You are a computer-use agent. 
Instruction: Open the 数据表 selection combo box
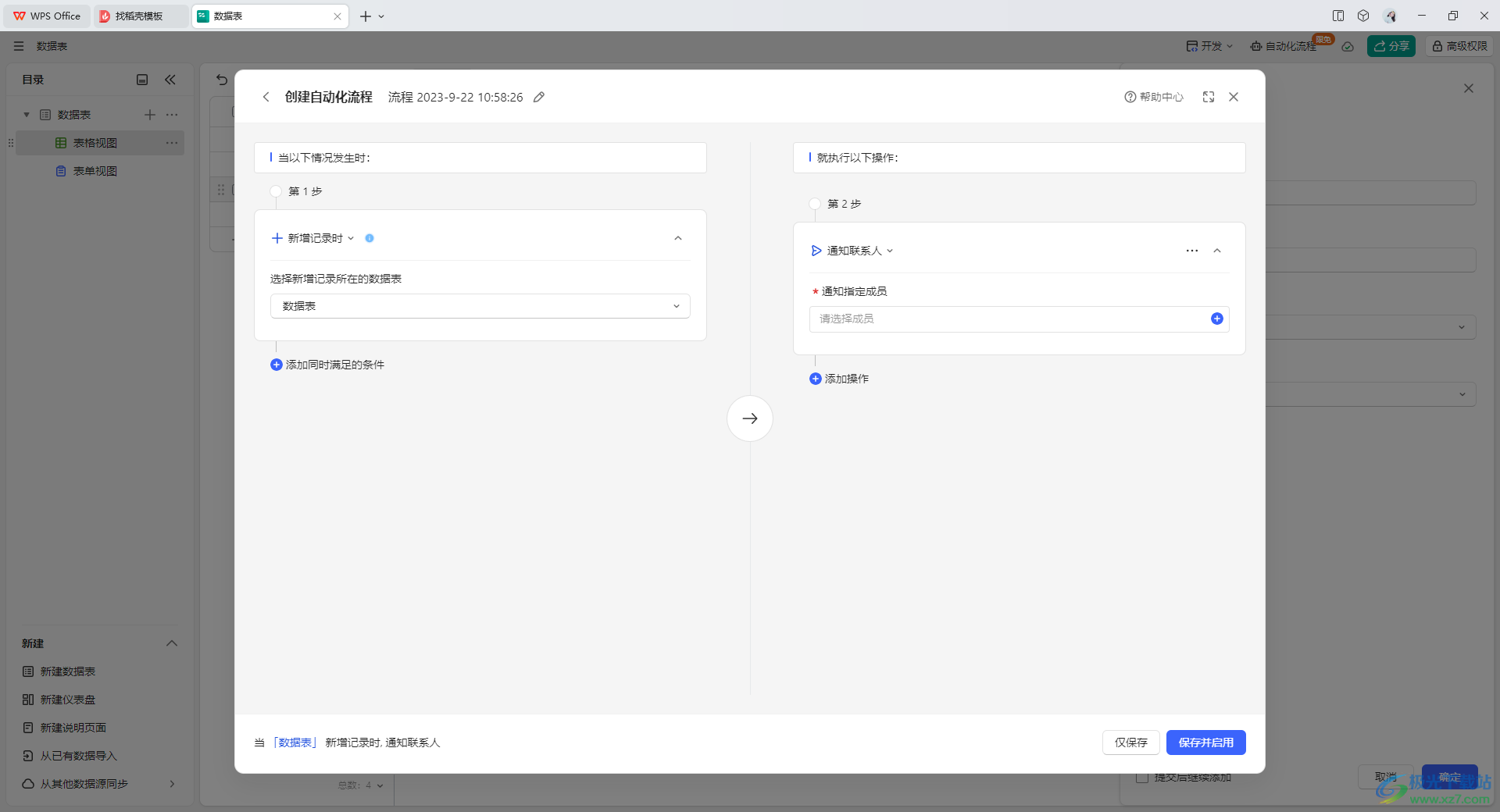coord(480,306)
